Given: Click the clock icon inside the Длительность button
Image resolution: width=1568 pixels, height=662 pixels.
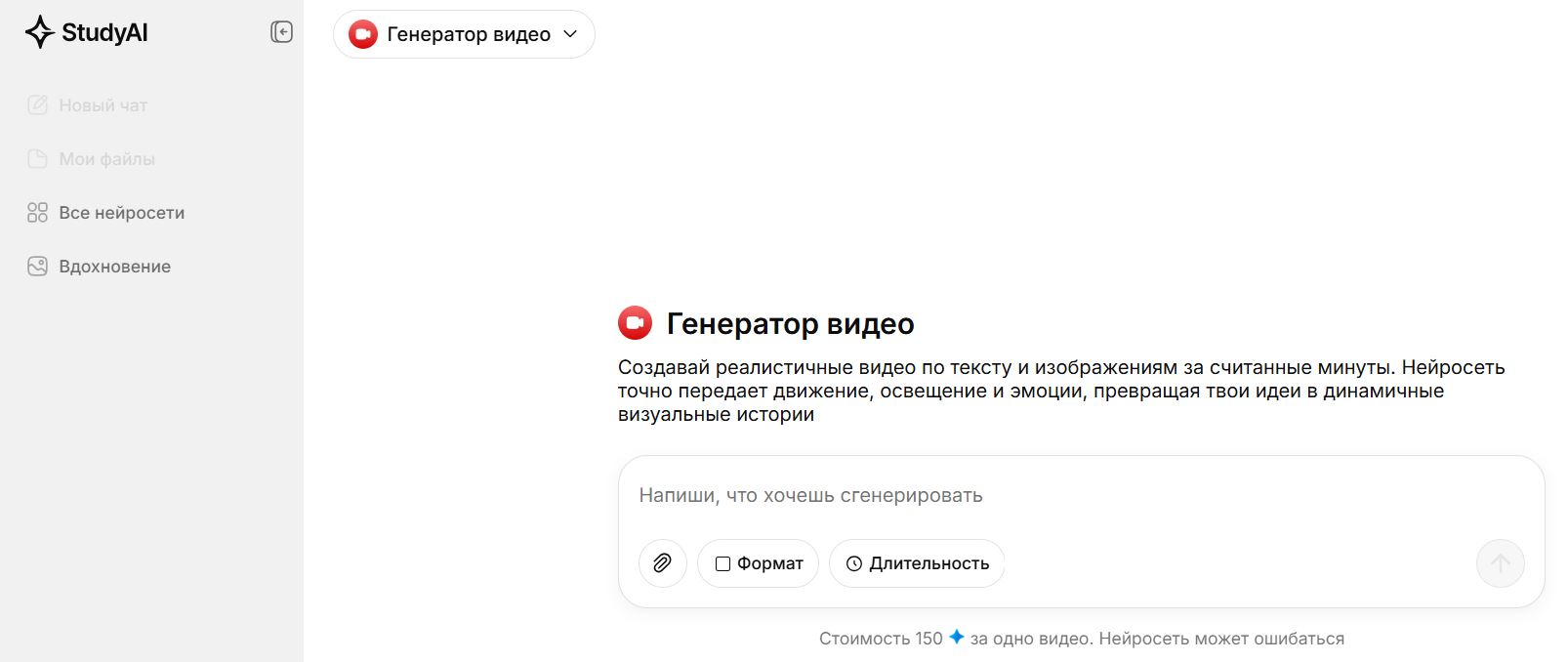Looking at the screenshot, I should tap(855, 563).
